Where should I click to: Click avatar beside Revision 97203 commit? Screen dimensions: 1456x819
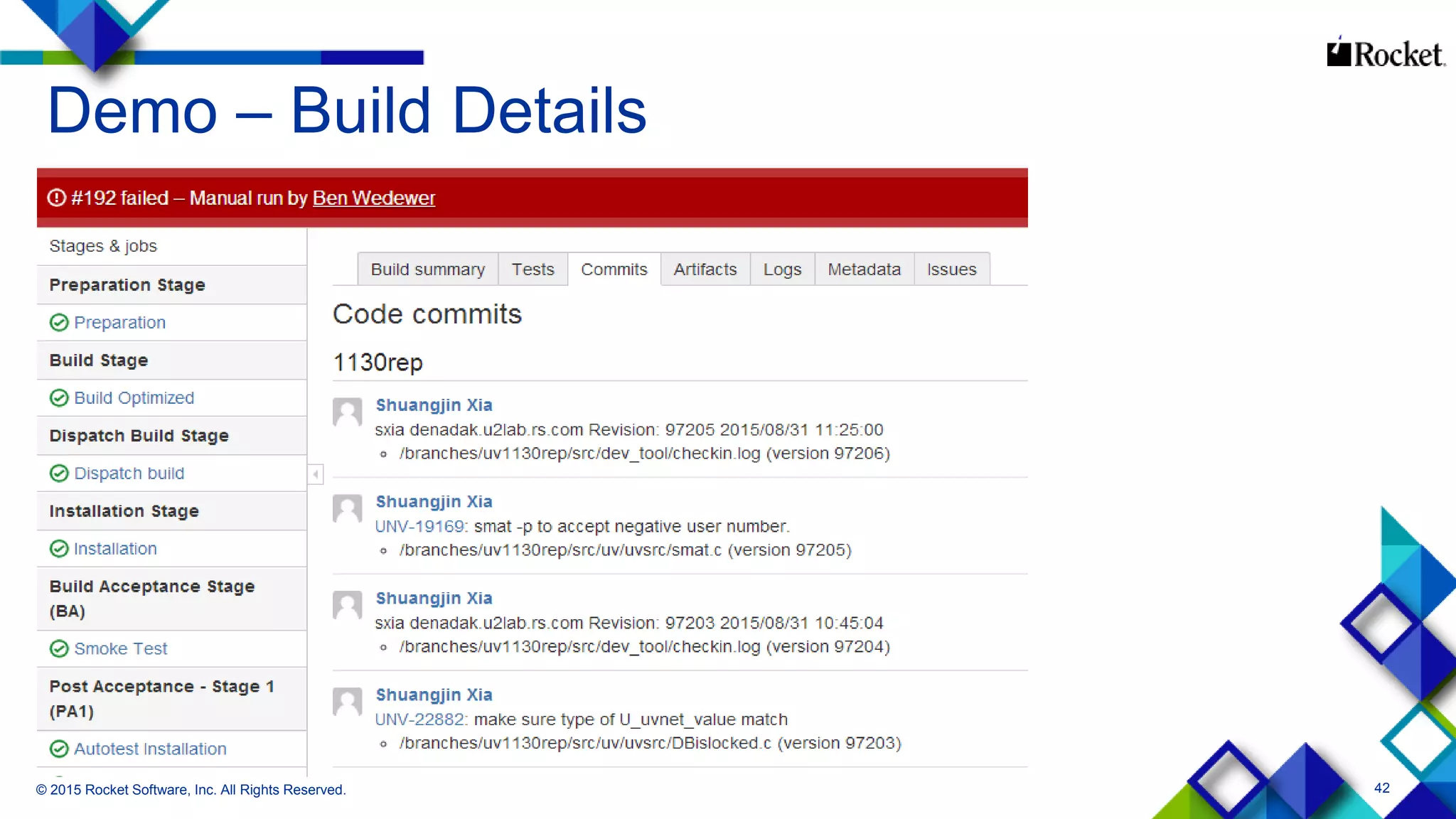(348, 606)
